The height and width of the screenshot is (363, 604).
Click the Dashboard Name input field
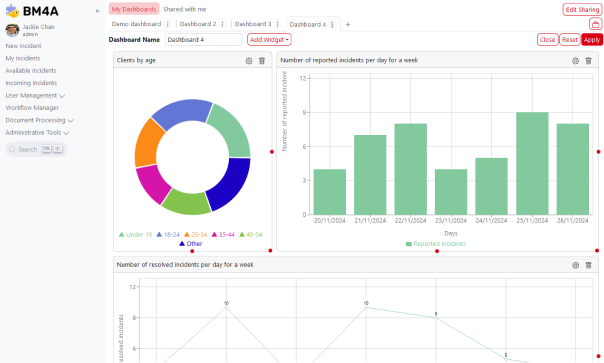[203, 40]
